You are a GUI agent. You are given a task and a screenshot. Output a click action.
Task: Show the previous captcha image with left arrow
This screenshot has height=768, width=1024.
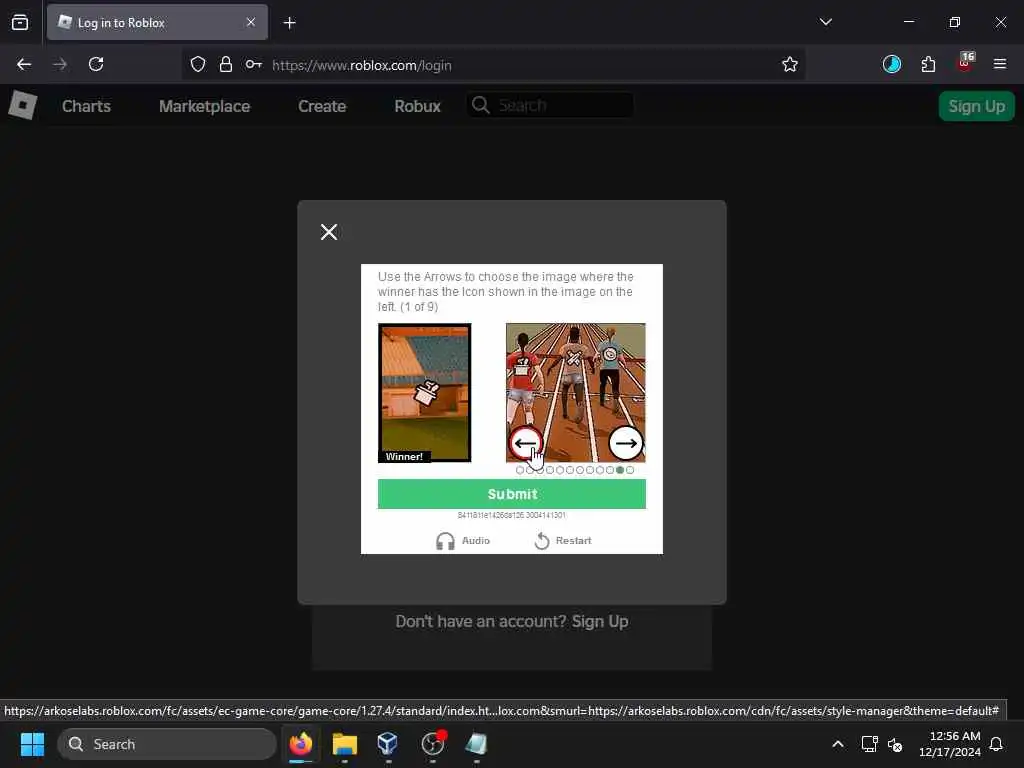[x=526, y=443]
